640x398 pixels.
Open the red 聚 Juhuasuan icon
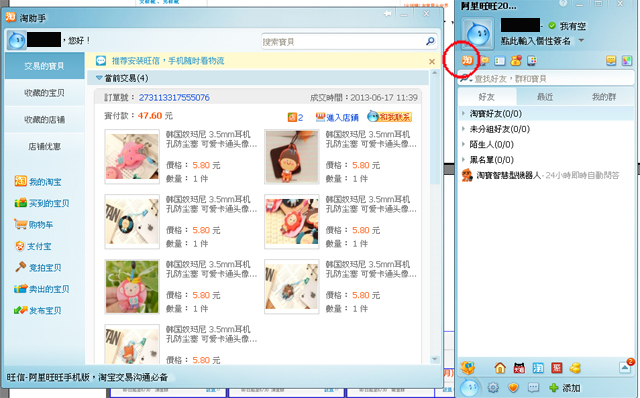pos(557,368)
